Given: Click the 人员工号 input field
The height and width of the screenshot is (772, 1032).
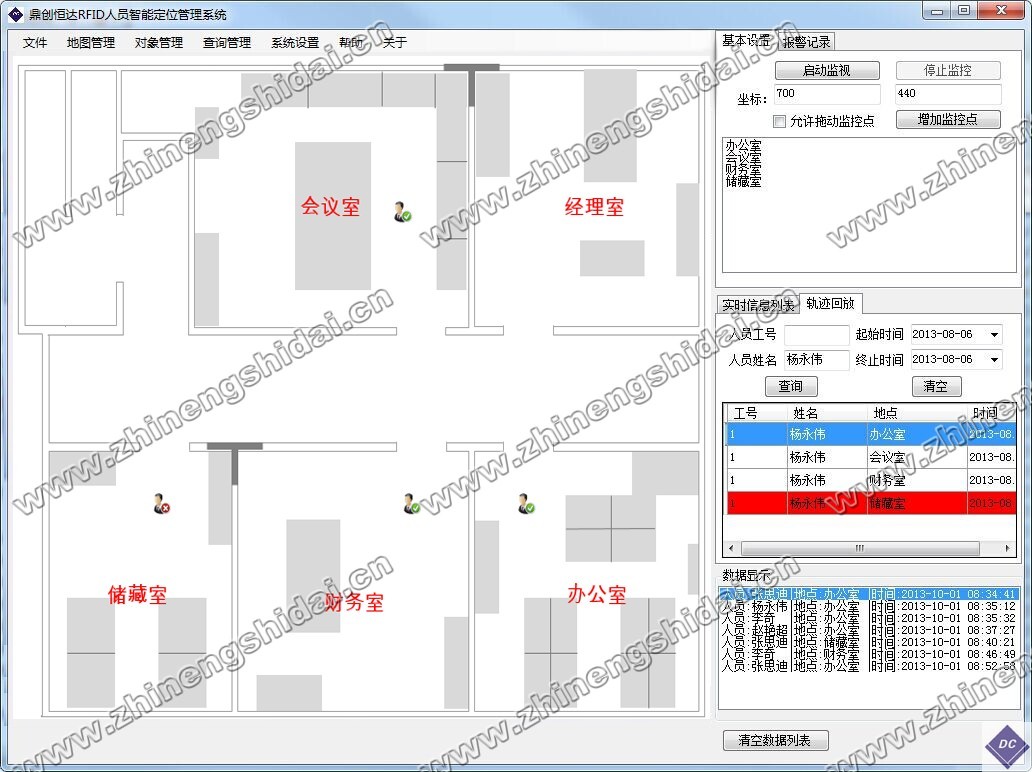Looking at the screenshot, I should point(816,335).
